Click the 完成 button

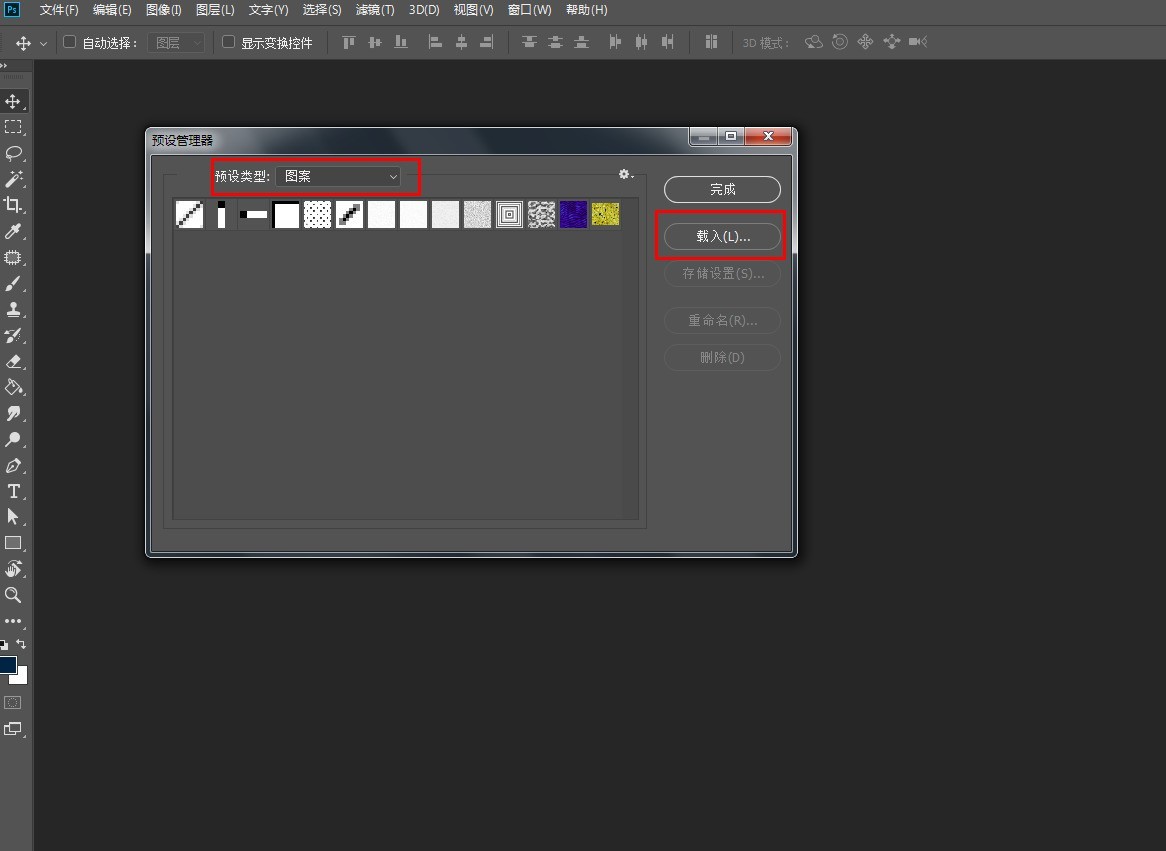point(722,189)
